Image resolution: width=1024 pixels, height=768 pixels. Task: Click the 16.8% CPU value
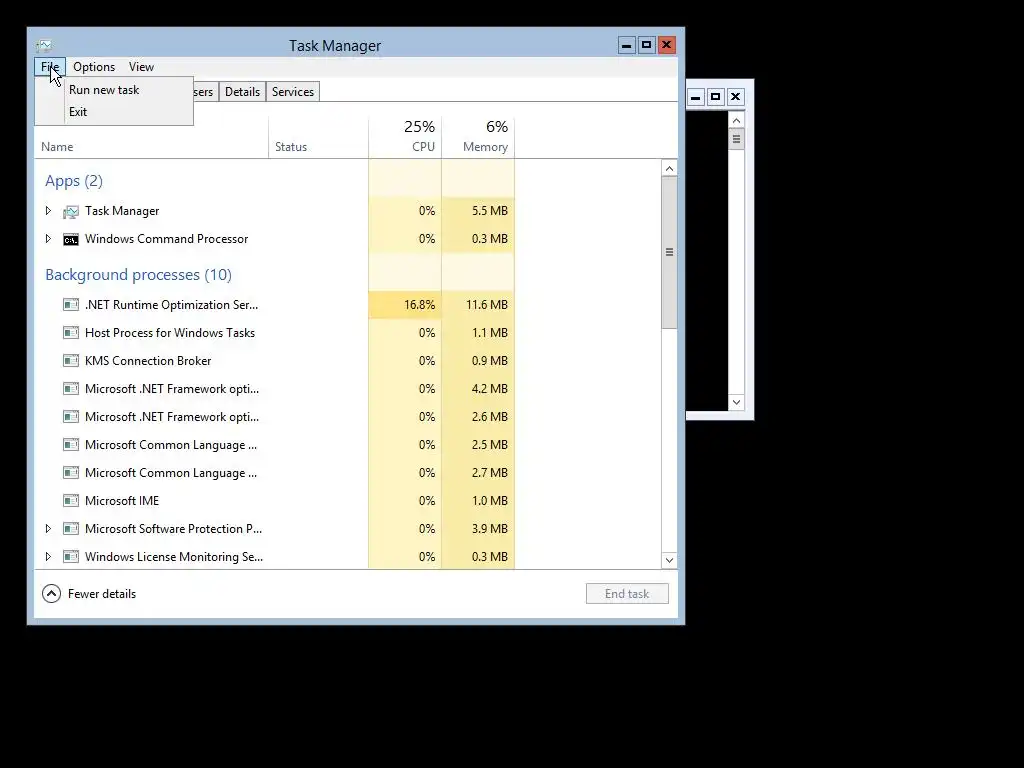point(419,305)
